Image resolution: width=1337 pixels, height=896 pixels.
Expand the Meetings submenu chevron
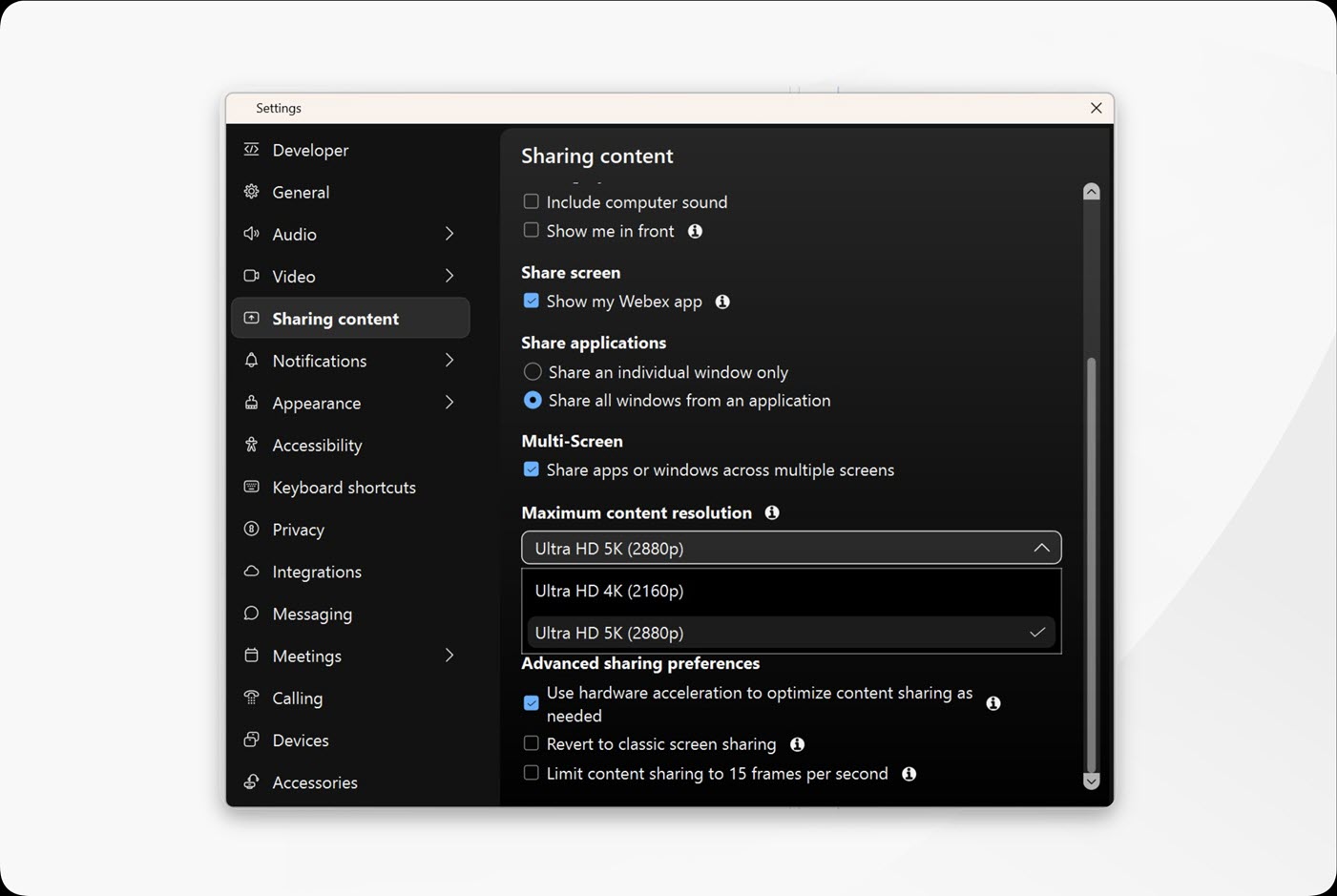click(x=449, y=656)
